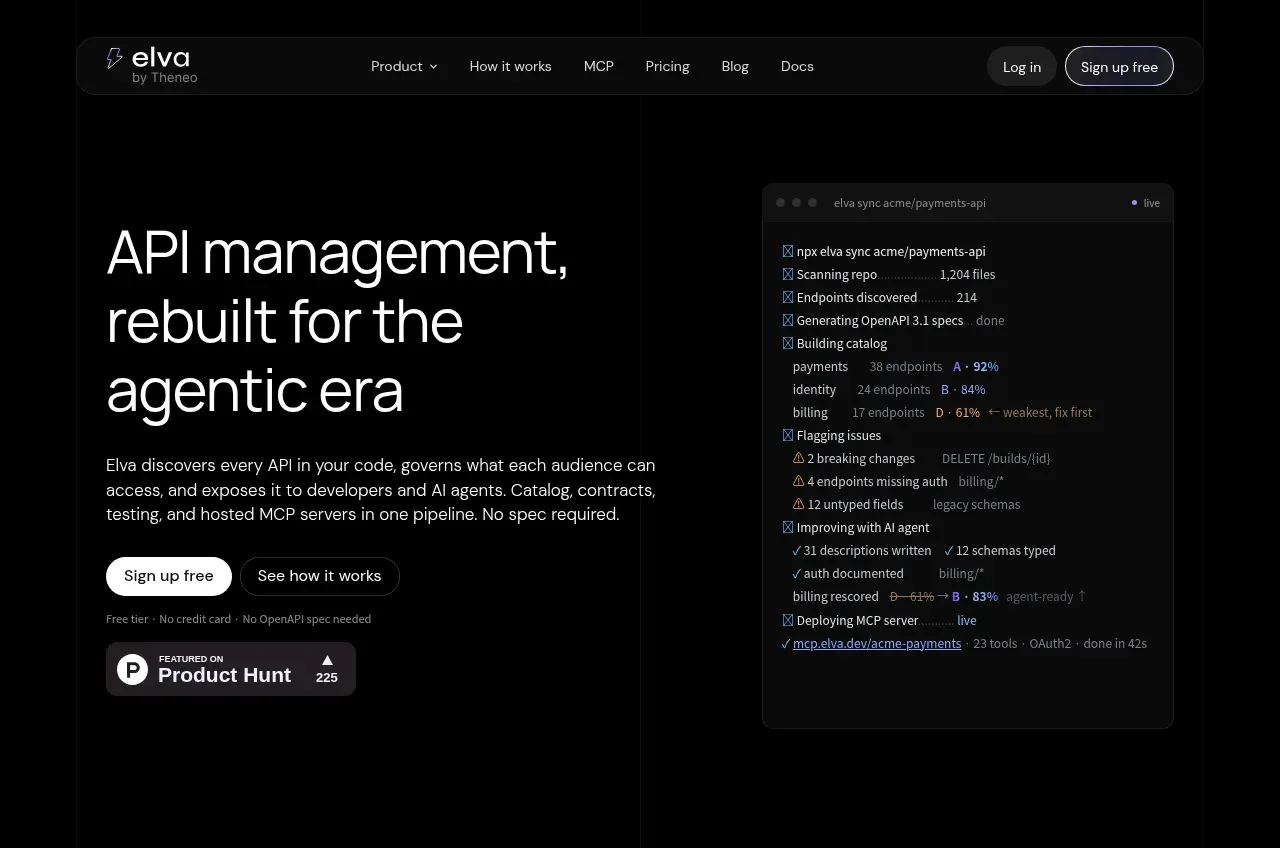Click the warning icon beside 2 breaking changes
This screenshot has height=848, width=1280.
(798, 458)
